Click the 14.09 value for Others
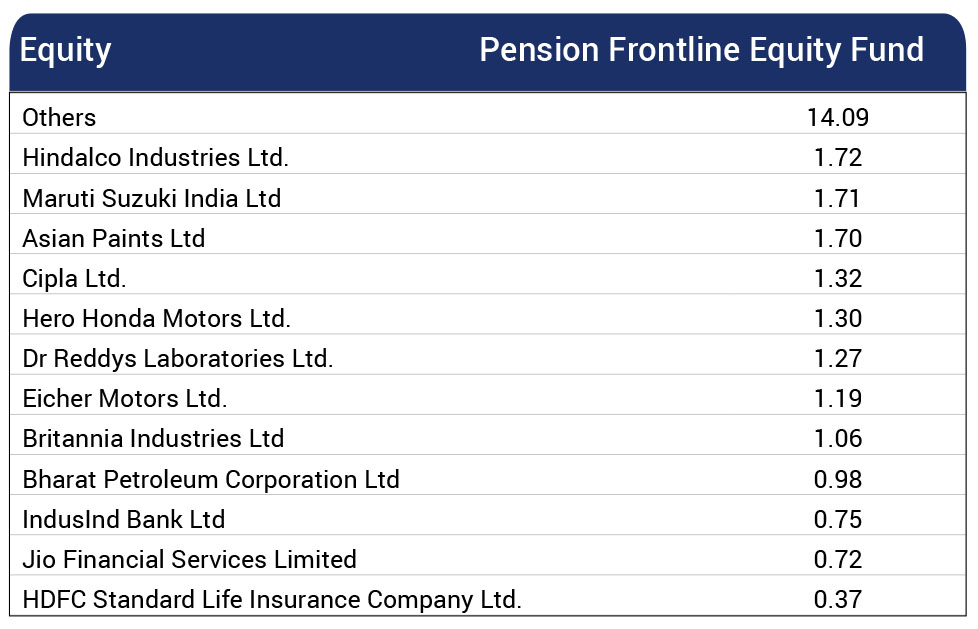Viewport: 978px width, 629px height. tap(838, 117)
